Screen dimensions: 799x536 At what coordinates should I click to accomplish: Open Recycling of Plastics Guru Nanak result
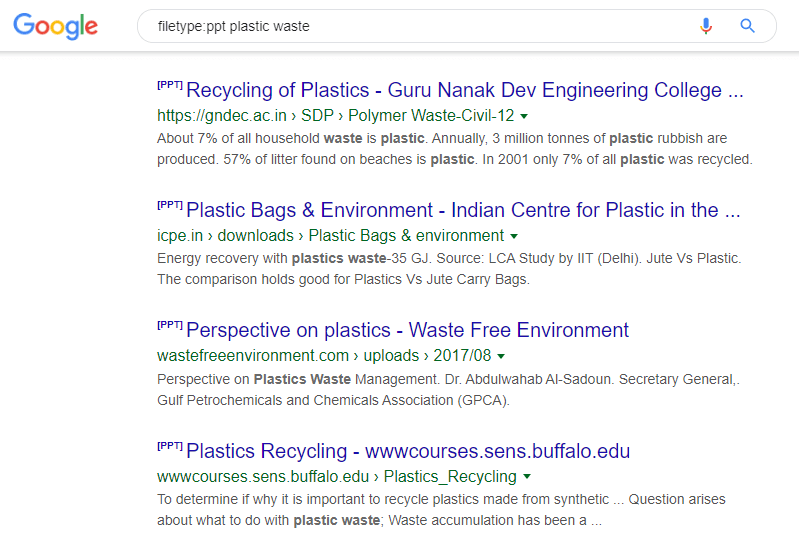click(x=465, y=90)
